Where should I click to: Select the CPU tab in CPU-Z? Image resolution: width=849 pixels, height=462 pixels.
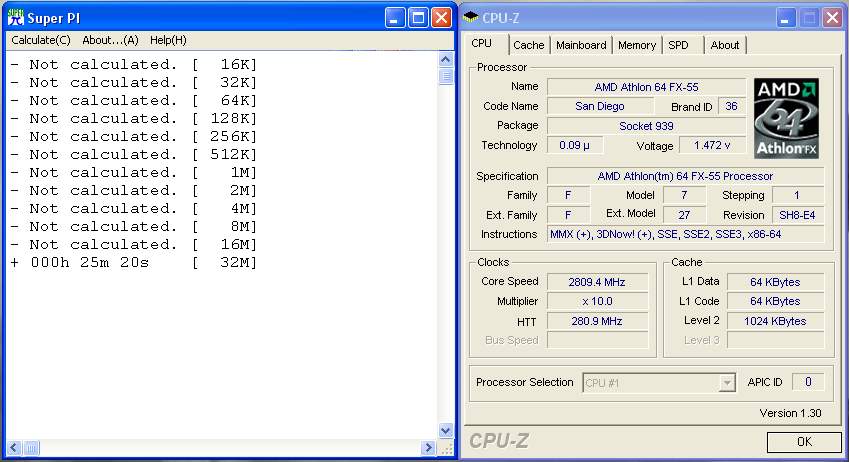(481, 43)
